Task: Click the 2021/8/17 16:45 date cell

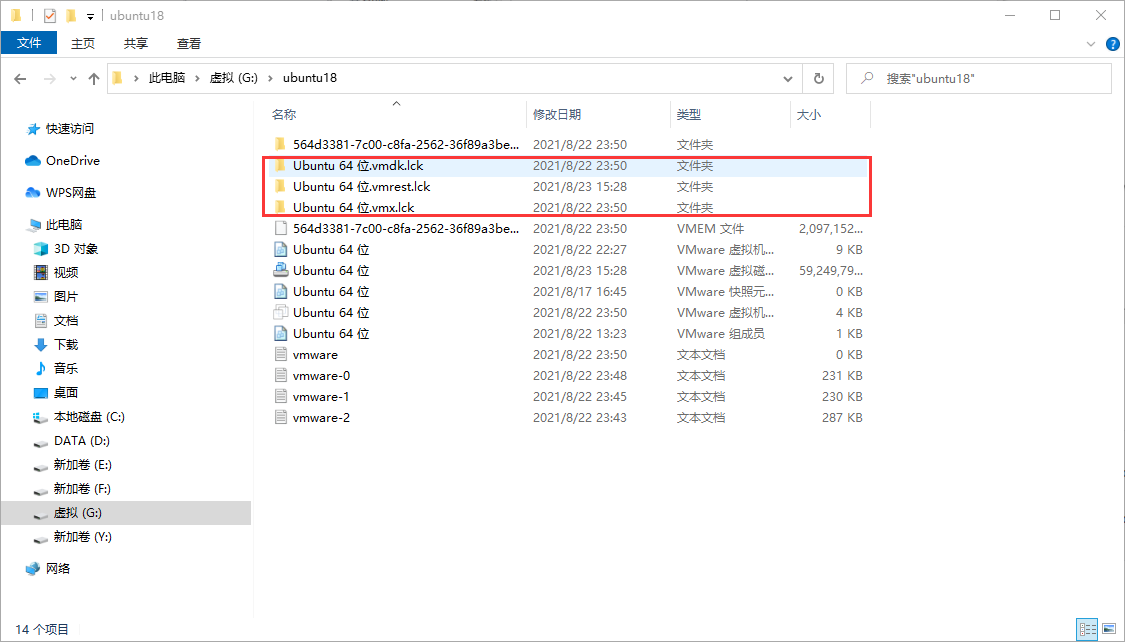Action: 580,291
